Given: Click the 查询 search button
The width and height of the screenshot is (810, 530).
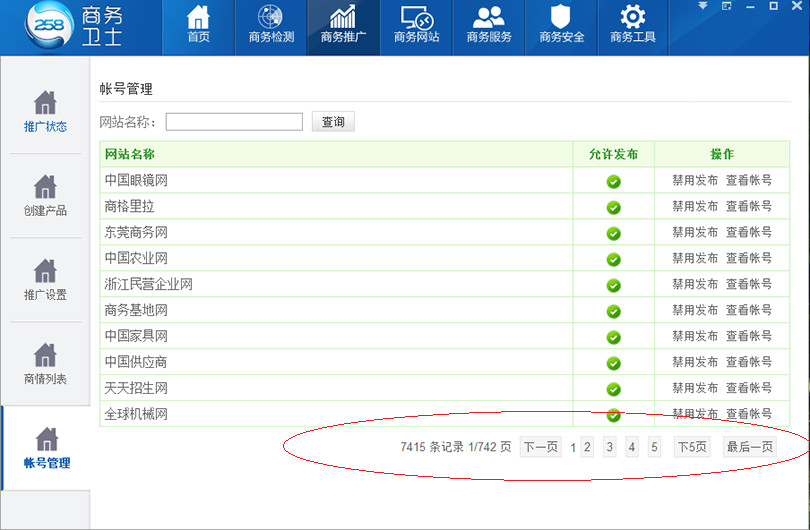Looking at the screenshot, I should coord(333,121).
